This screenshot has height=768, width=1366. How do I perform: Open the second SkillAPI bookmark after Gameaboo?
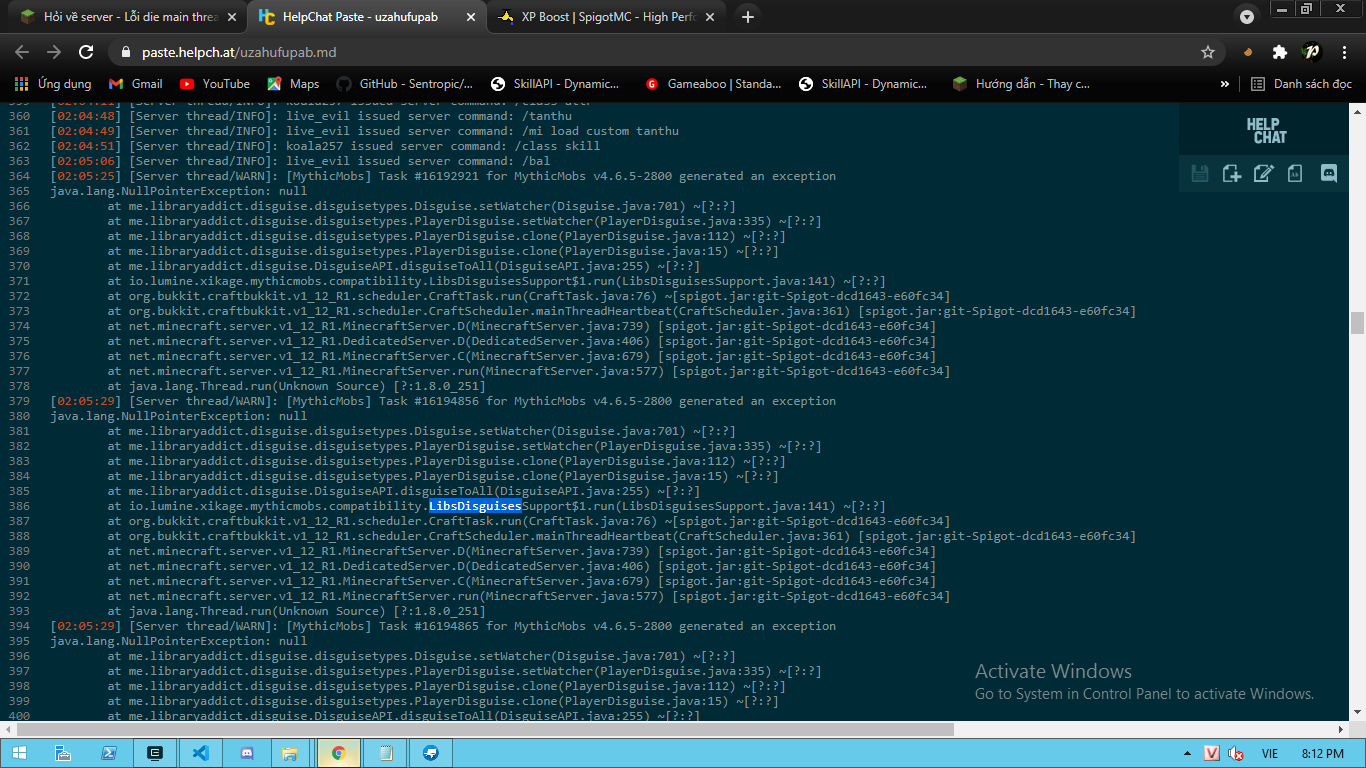tap(863, 84)
